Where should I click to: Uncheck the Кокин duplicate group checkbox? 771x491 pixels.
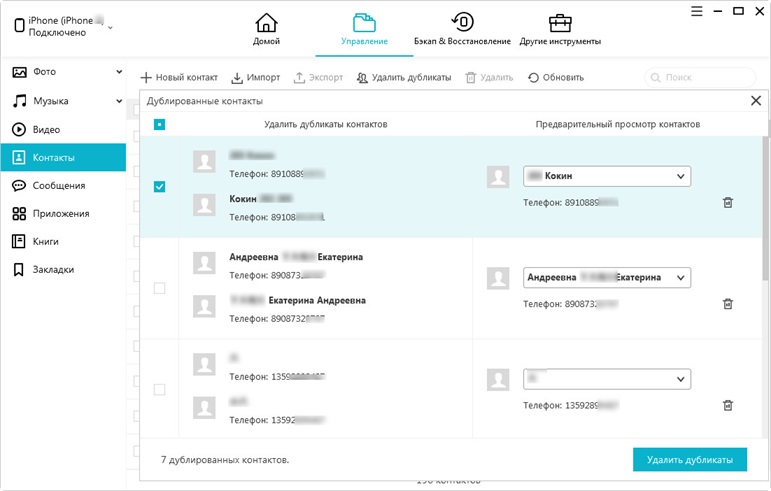pos(159,186)
